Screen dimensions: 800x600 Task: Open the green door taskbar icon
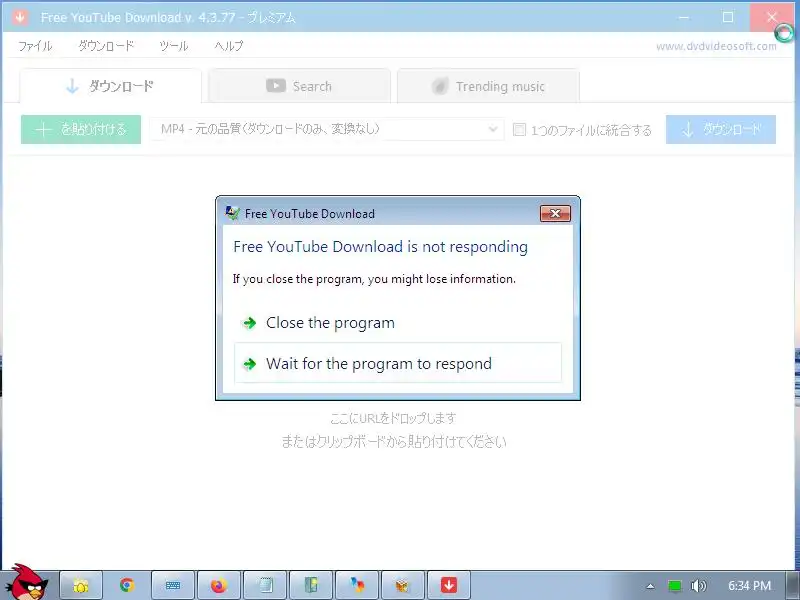(311, 585)
